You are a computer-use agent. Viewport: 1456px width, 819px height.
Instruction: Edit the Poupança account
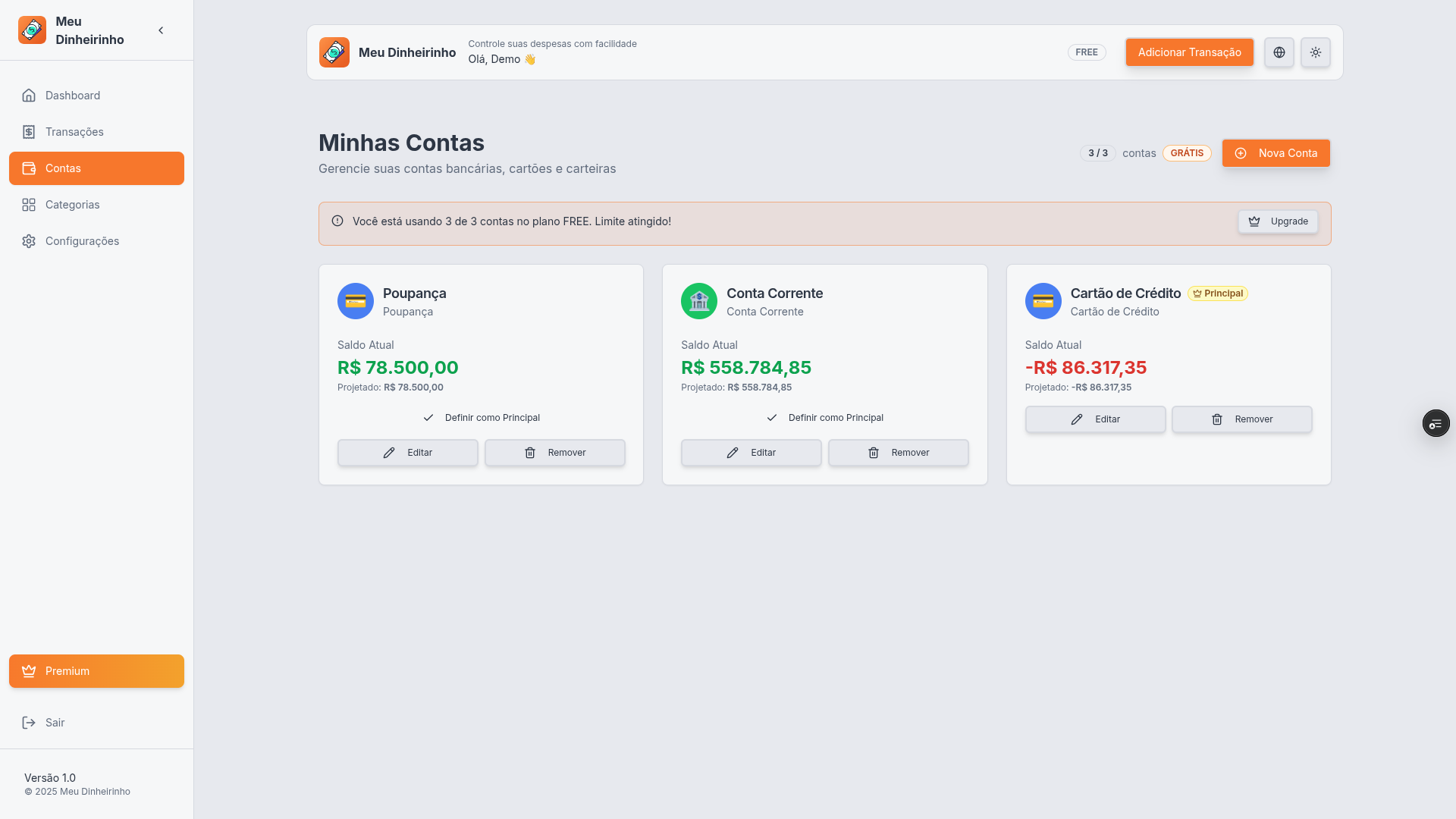click(x=407, y=453)
